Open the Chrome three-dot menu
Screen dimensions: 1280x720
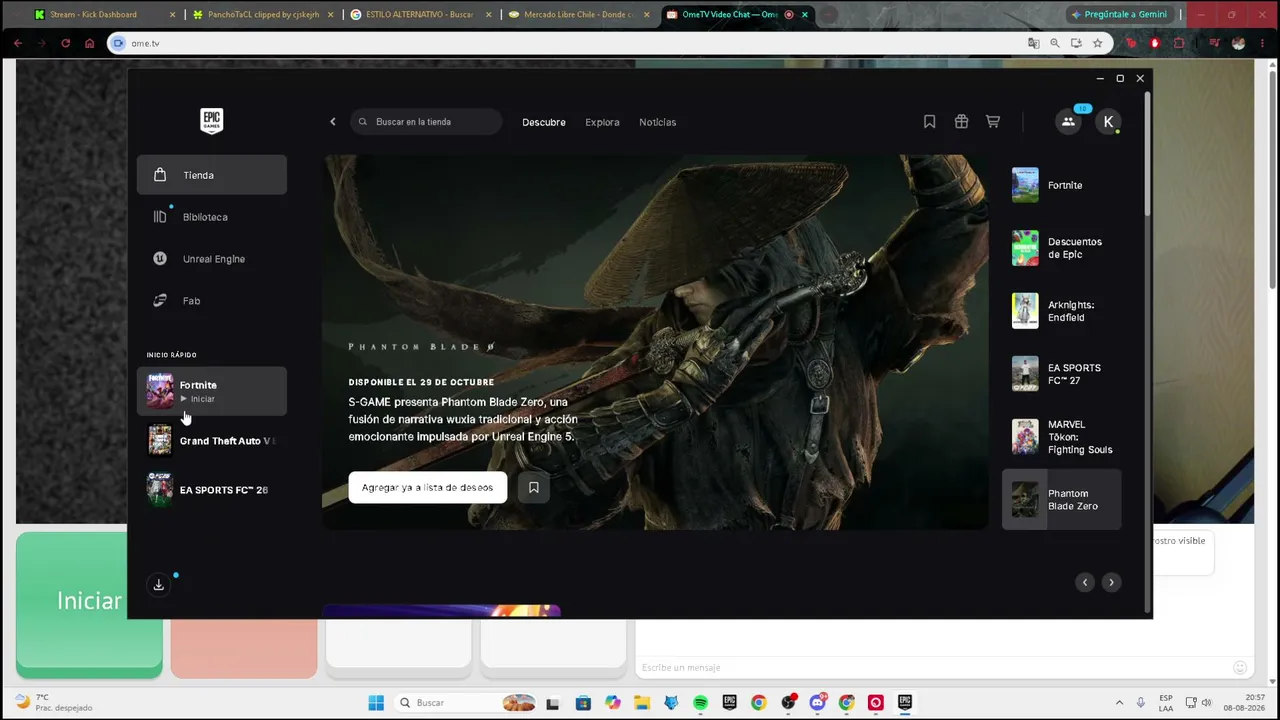point(1263,43)
